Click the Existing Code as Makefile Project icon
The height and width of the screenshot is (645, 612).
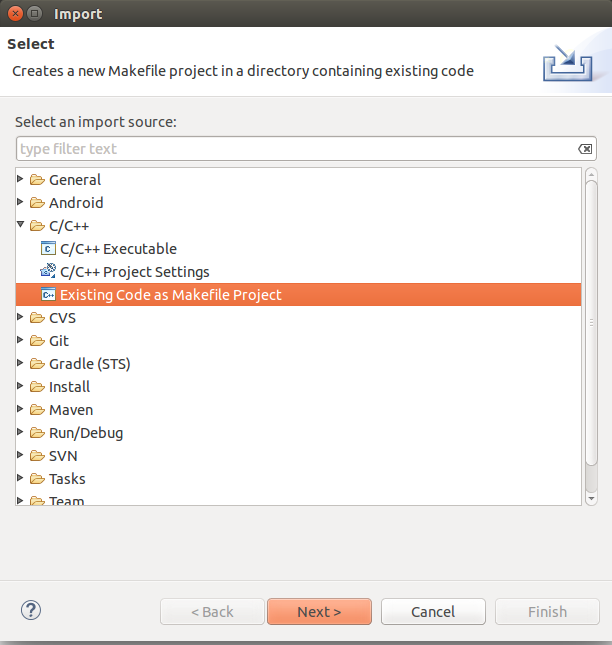coord(48,295)
